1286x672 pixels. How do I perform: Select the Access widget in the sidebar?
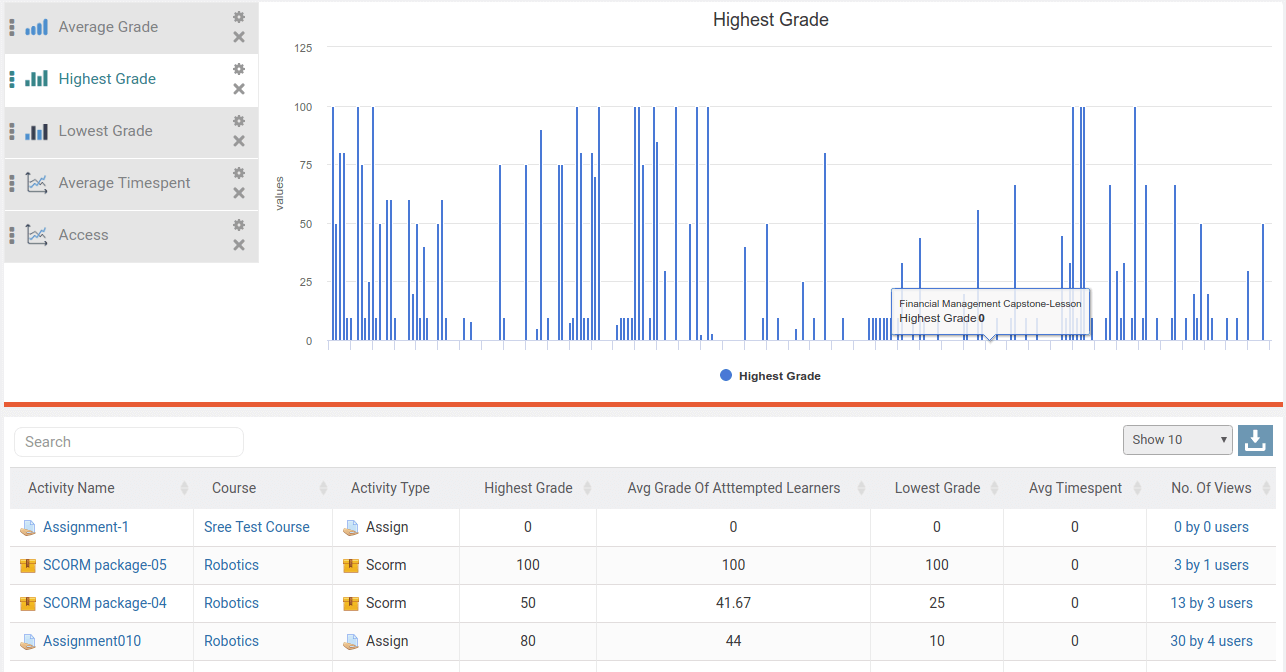tap(82, 234)
